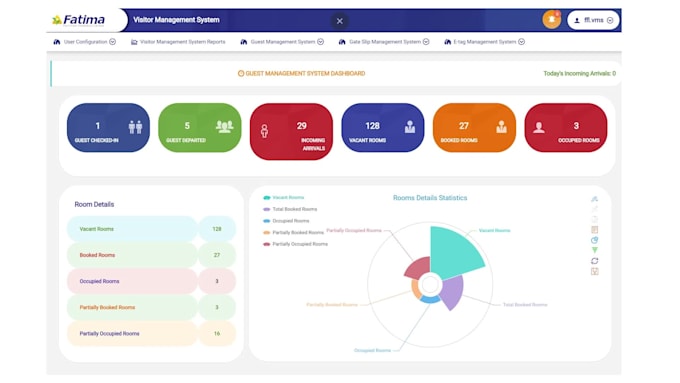Screen dimensions: 680x383
Task: Open the Incoming Arrivals card
Action: pos(291,131)
